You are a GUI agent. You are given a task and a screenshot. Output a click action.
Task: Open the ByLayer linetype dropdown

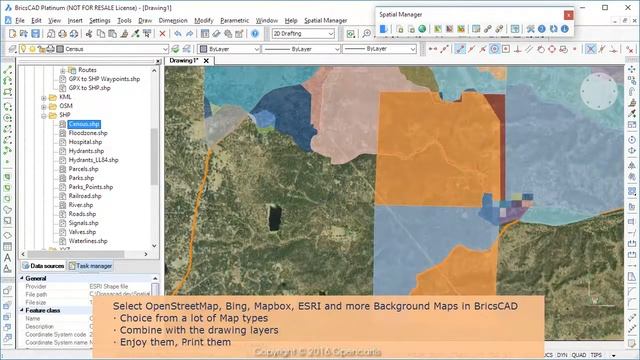click(337, 49)
